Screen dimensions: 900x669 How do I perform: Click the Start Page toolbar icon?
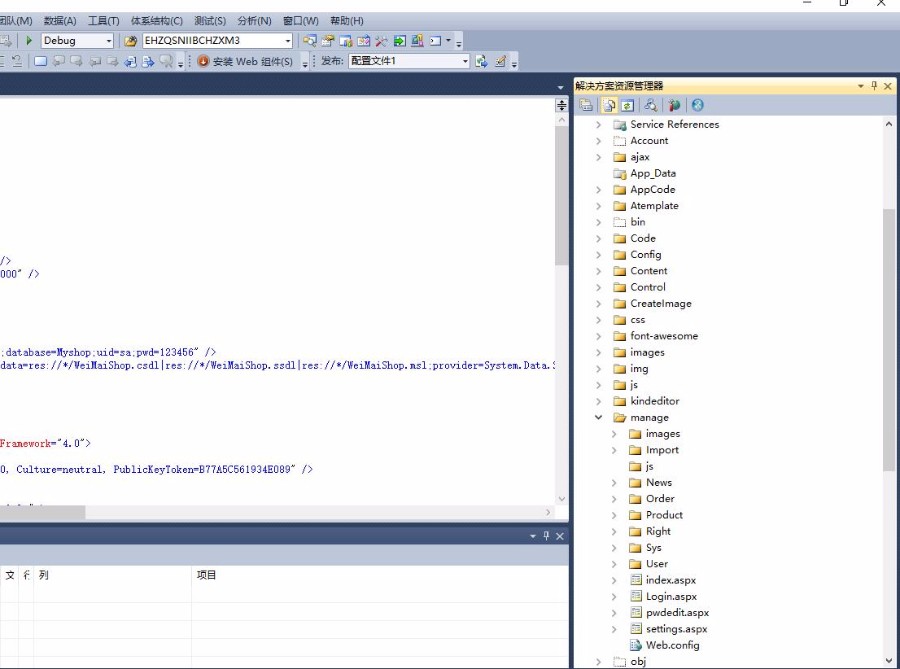[x=399, y=41]
